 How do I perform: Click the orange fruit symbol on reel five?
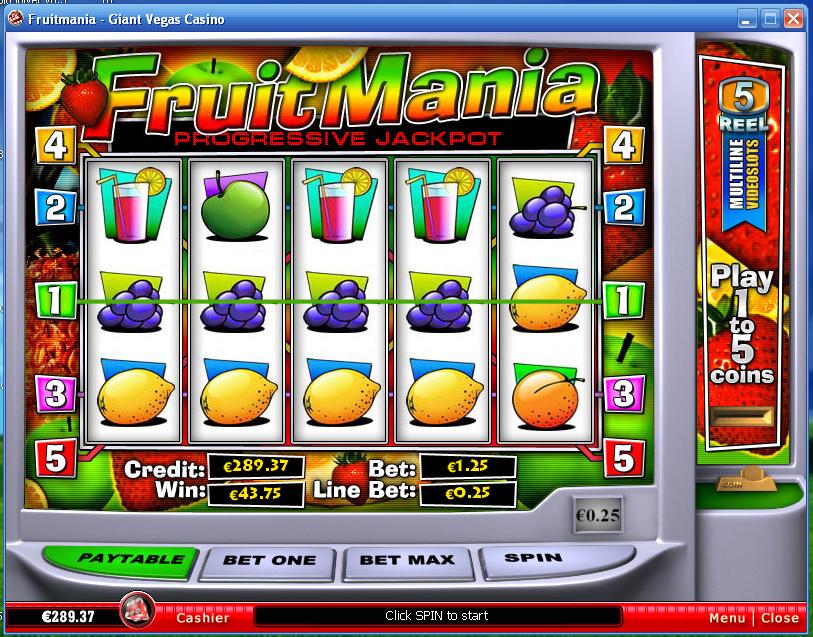546,395
